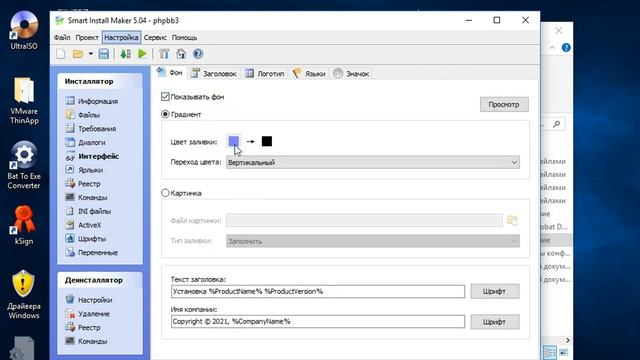Click the program Settings tools icon
Viewport: 640px width, 360px height.
tap(164, 54)
